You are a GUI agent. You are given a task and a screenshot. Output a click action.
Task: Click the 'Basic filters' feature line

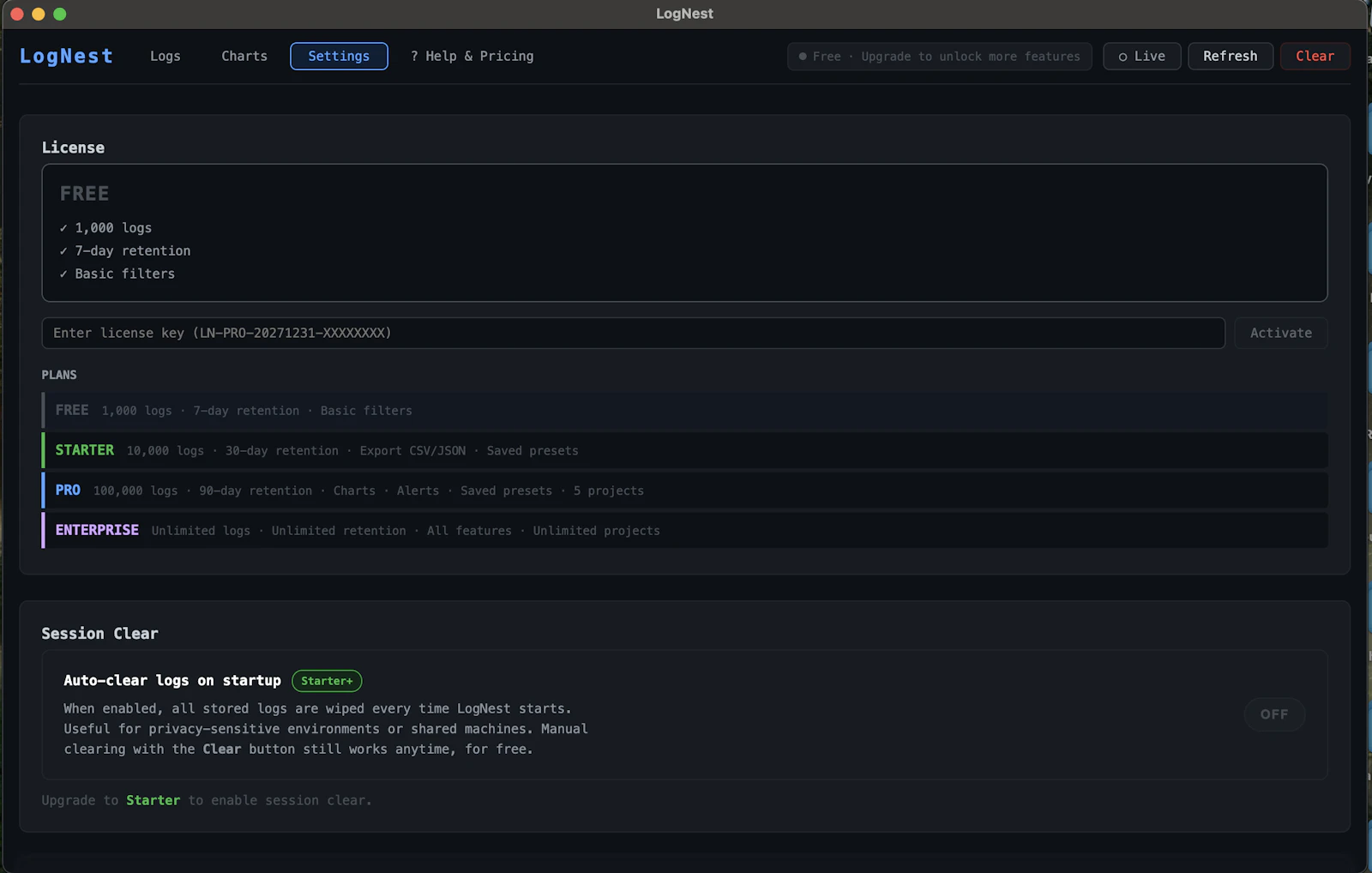[117, 274]
